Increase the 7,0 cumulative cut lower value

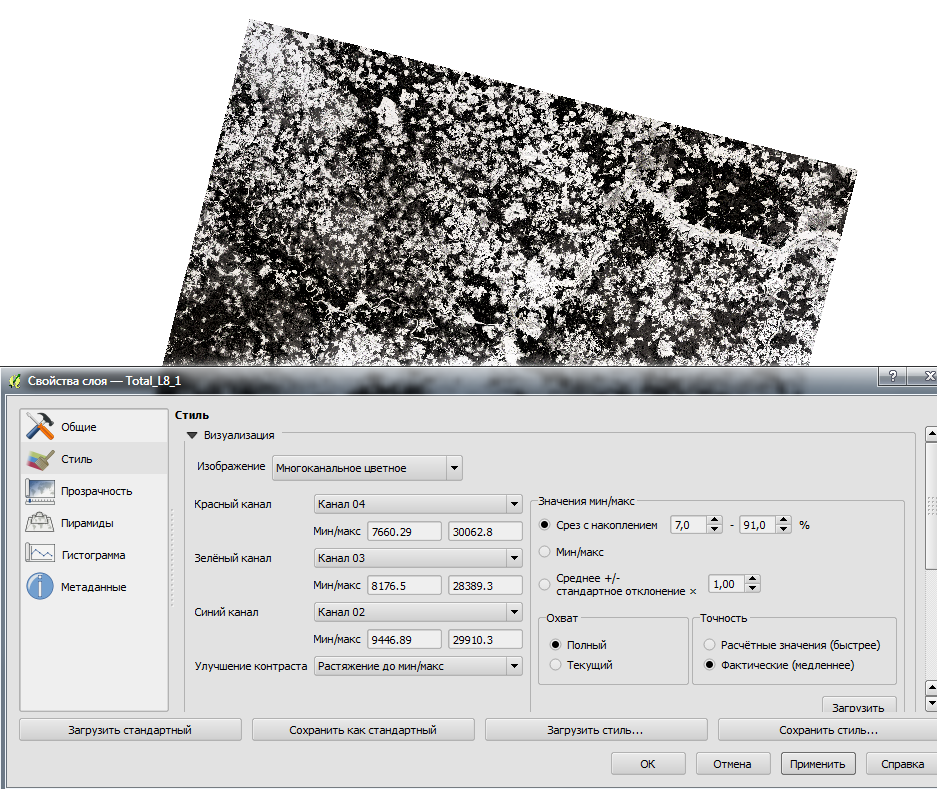coord(714,520)
